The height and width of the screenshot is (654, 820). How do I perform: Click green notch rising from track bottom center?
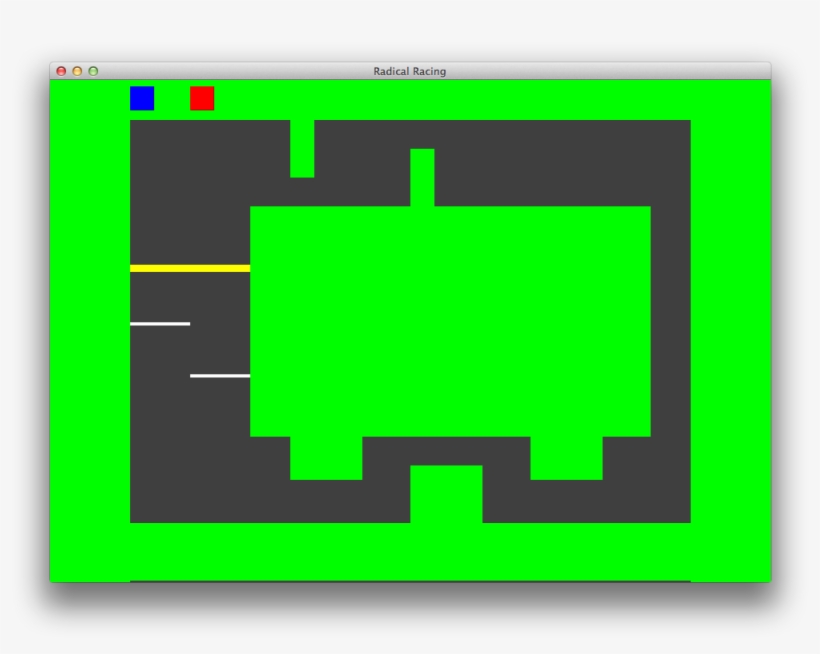[x=446, y=493]
